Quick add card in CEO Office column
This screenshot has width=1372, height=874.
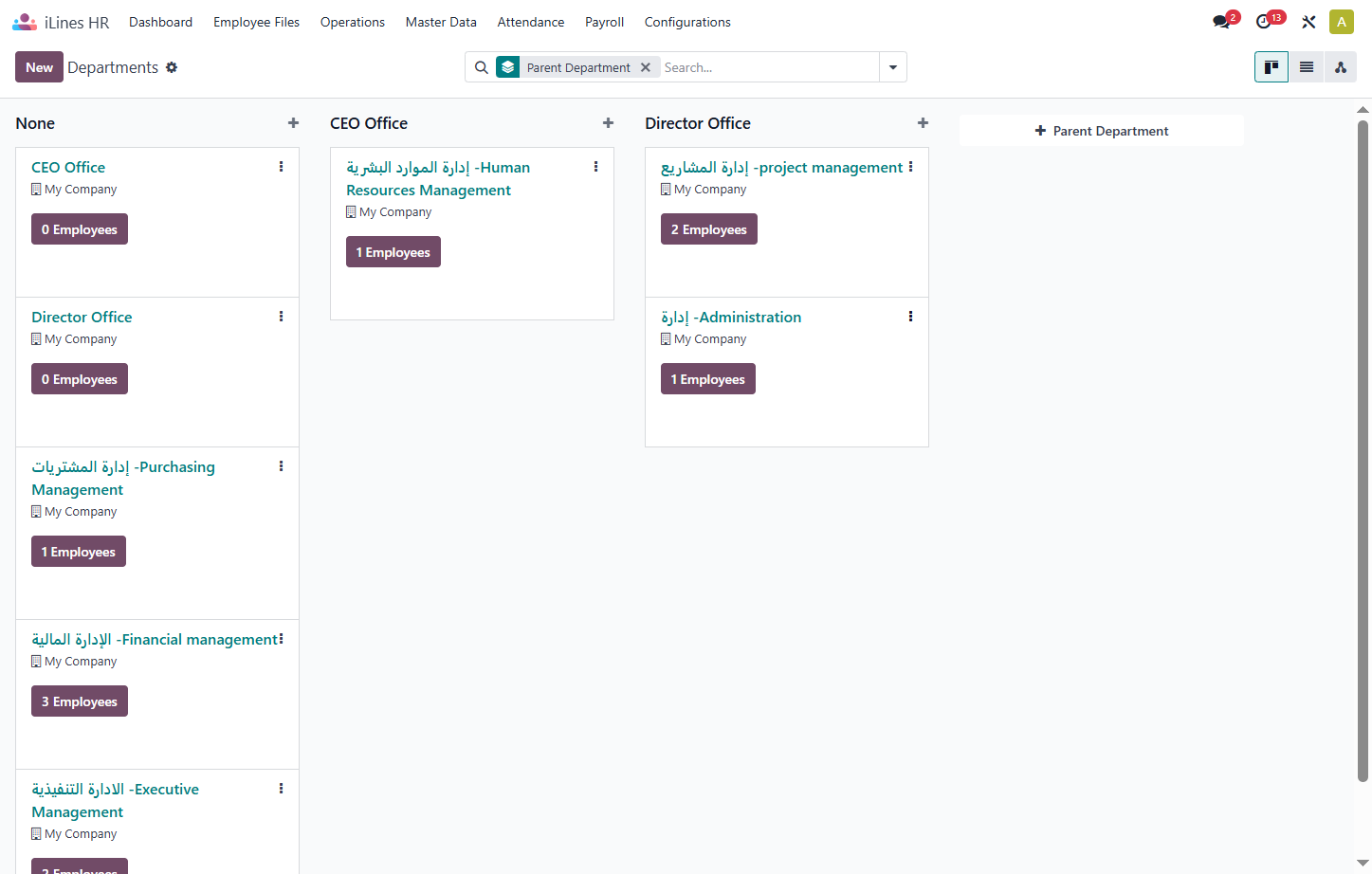(608, 123)
